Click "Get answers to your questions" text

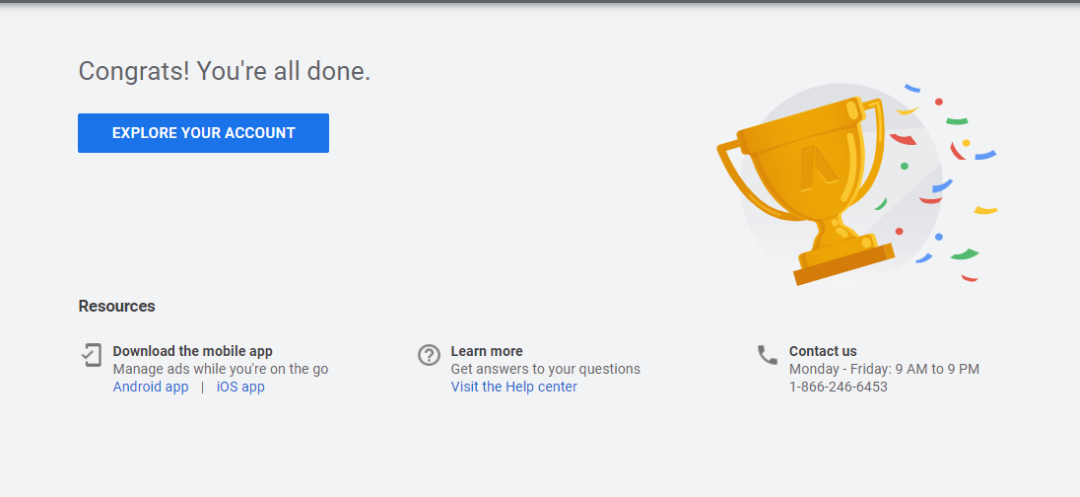point(545,369)
